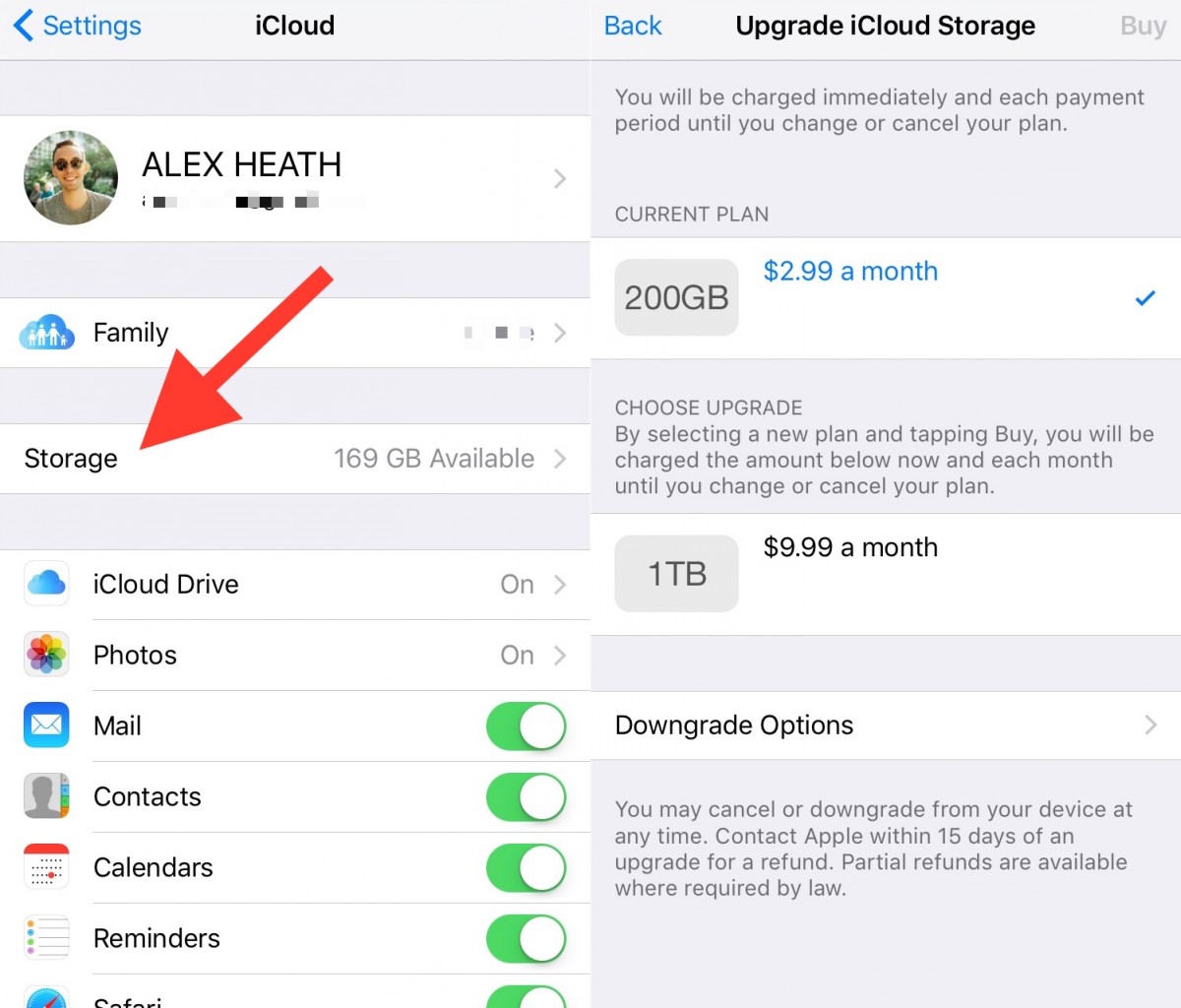Screen dimensions: 1181x1008
Task: Tap the Buy button
Action: click(1143, 26)
